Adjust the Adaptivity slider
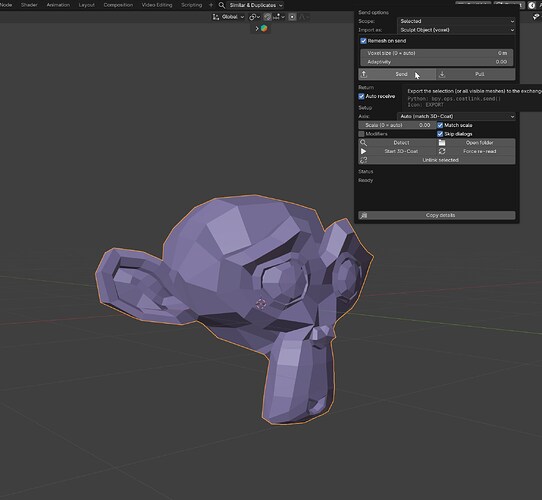The width and height of the screenshot is (542, 500). click(x=437, y=62)
